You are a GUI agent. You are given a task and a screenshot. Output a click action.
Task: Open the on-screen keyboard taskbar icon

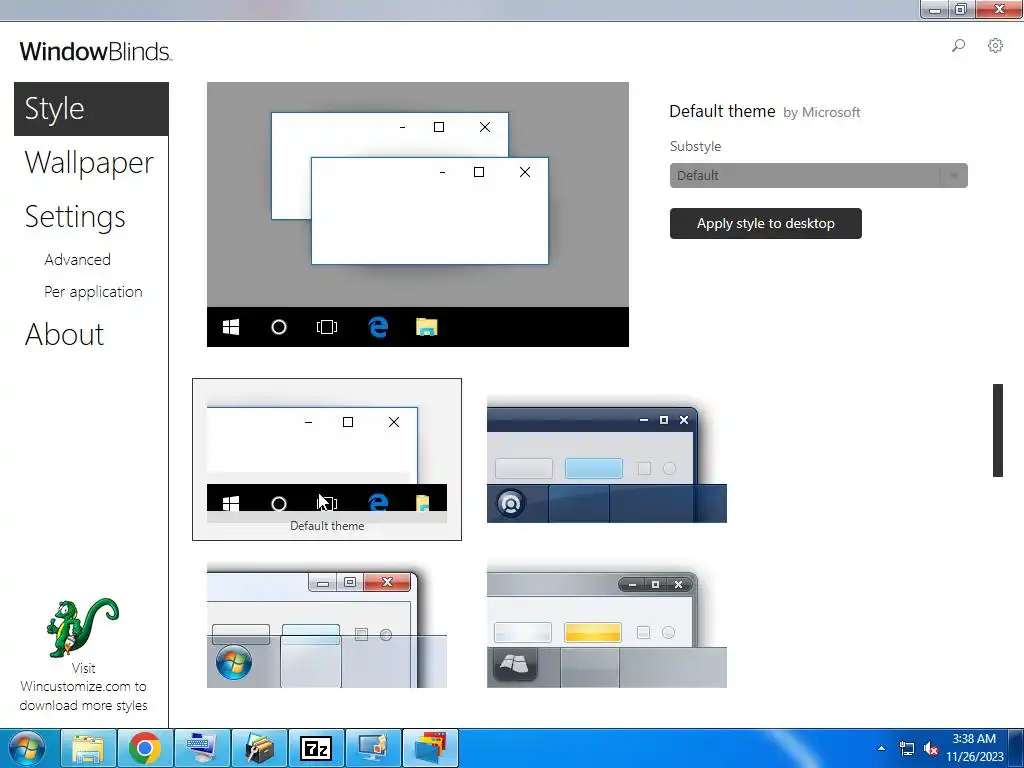pyautogui.click(x=202, y=748)
